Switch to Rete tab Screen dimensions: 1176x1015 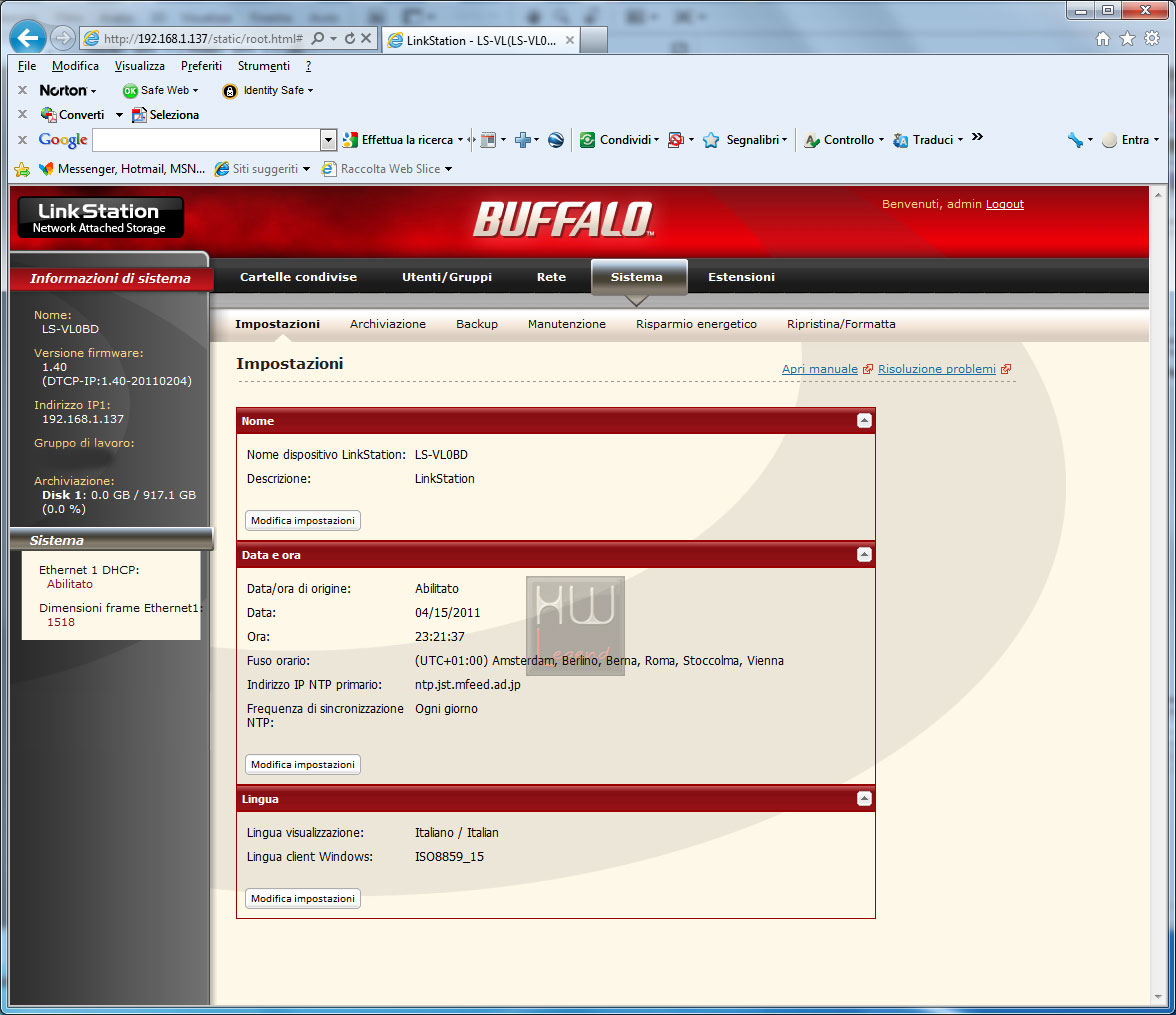tap(551, 277)
